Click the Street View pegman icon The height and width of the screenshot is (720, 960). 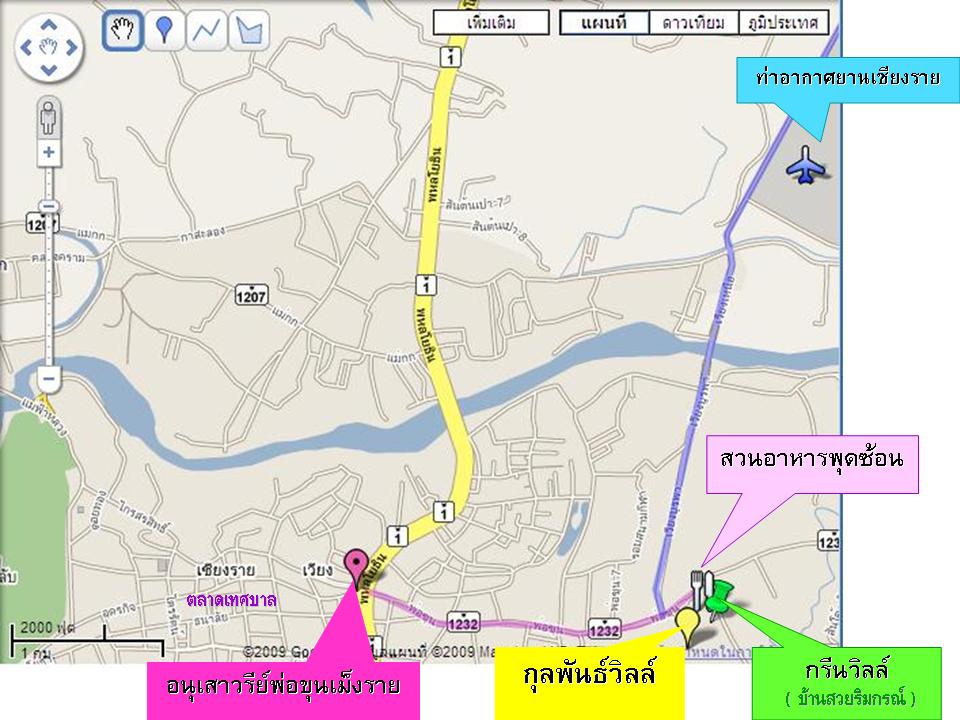click(x=48, y=118)
